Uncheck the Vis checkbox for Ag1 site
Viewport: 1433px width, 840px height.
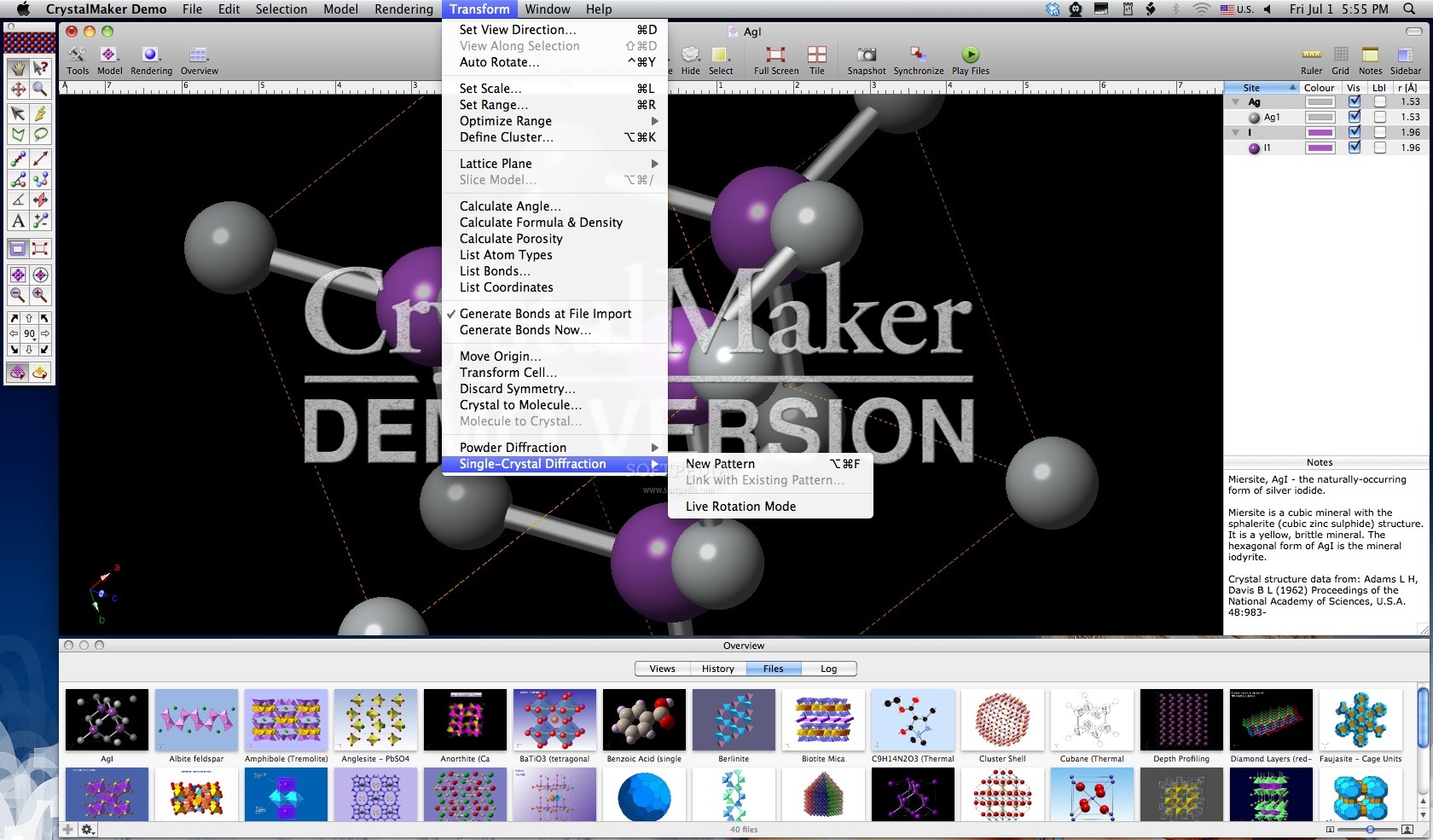pyautogui.click(x=1355, y=117)
